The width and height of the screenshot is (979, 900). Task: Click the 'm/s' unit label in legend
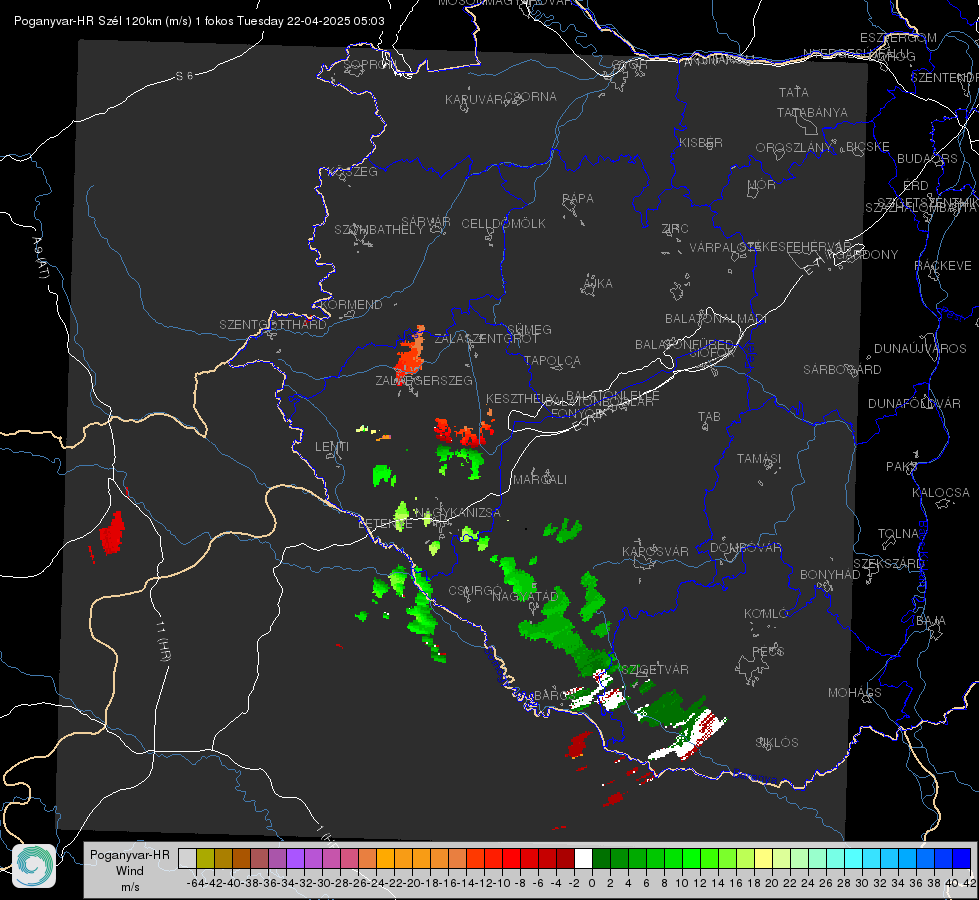130,887
